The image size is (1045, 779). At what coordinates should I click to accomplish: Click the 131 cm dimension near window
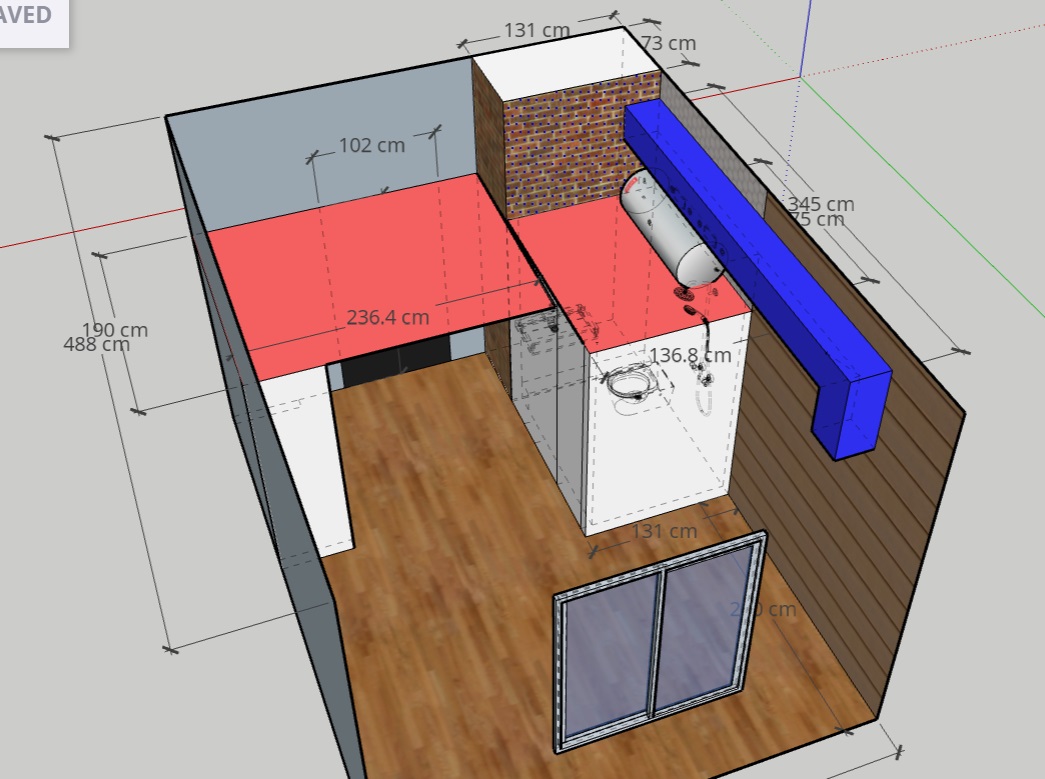663,531
